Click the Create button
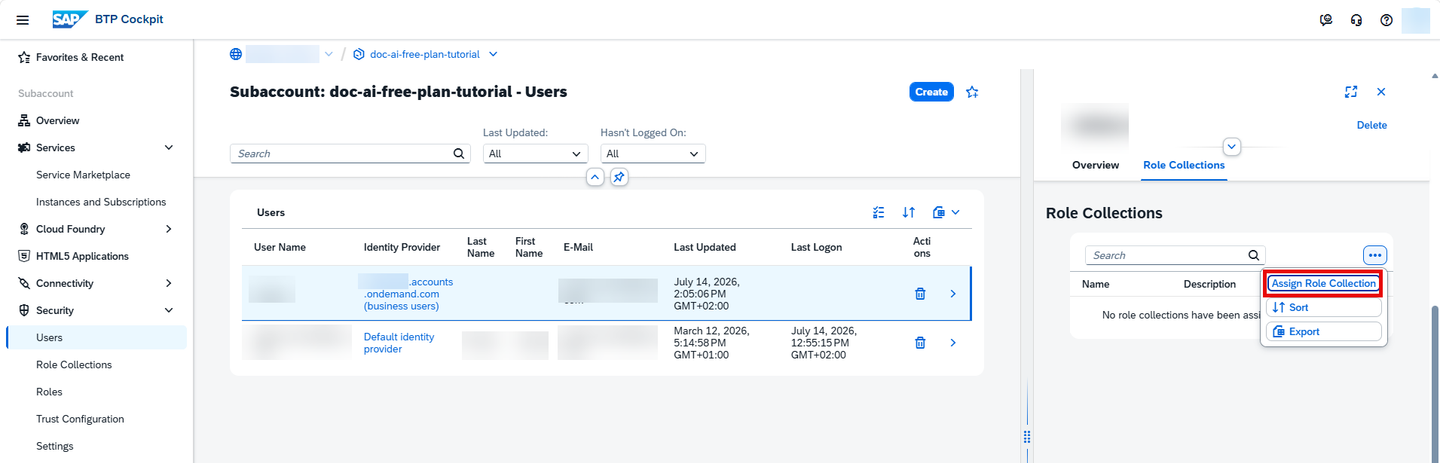 coord(931,92)
